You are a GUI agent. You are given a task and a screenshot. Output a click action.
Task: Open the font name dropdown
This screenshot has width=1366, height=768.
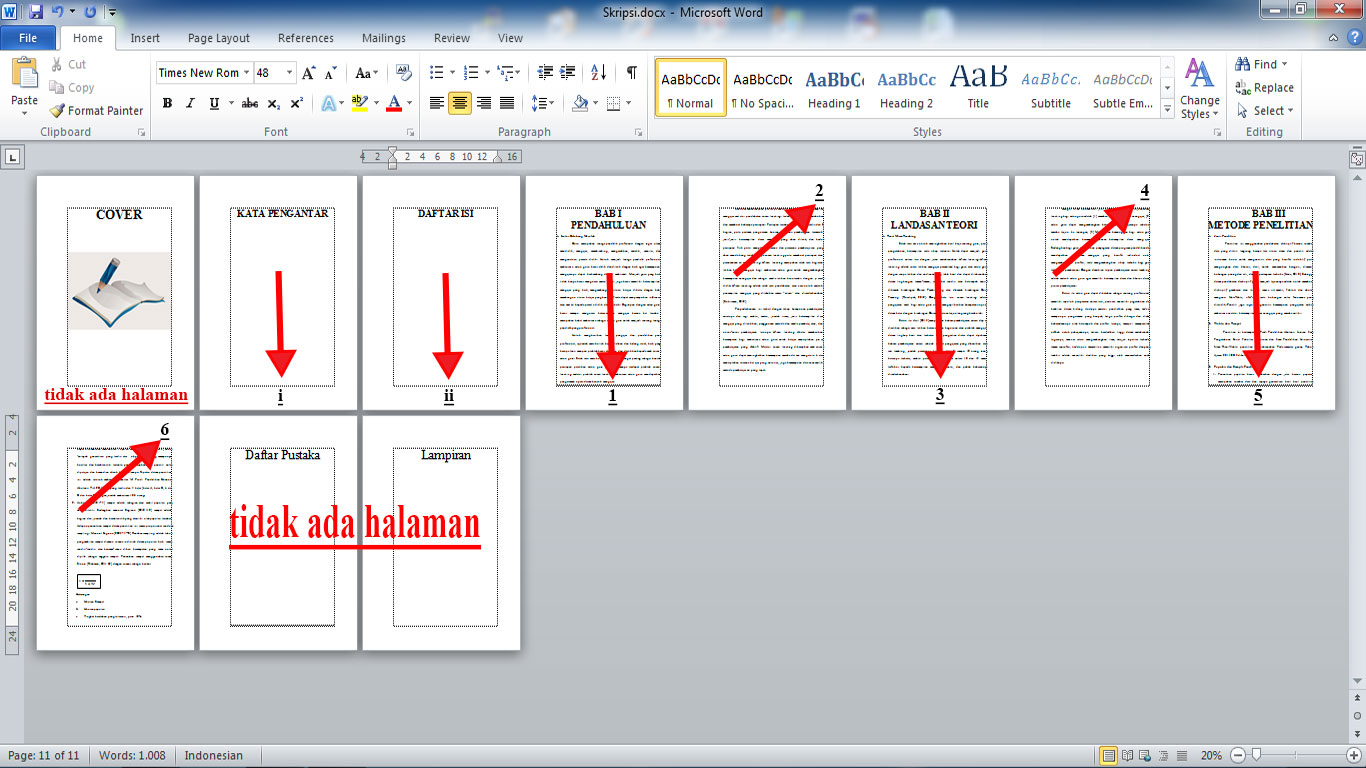pyautogui.click(x=247, y=73)
